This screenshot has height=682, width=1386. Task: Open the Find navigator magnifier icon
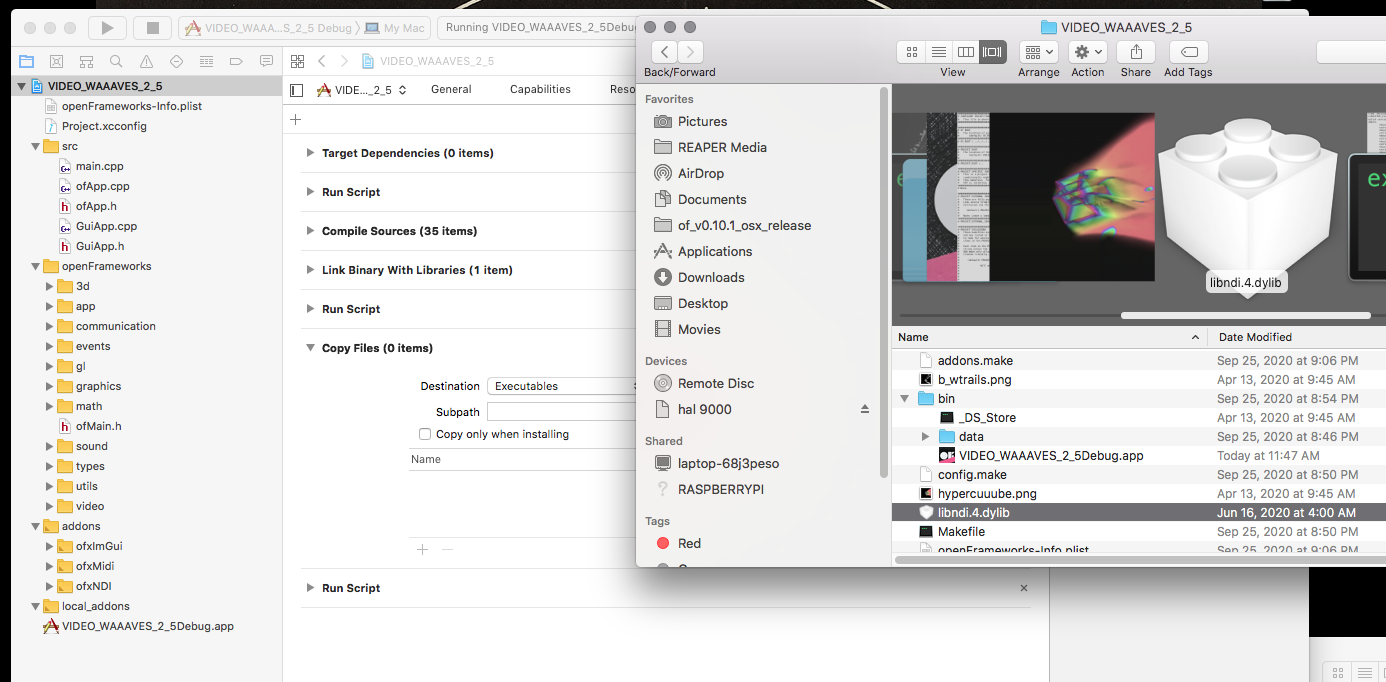[x=116, y=61]
